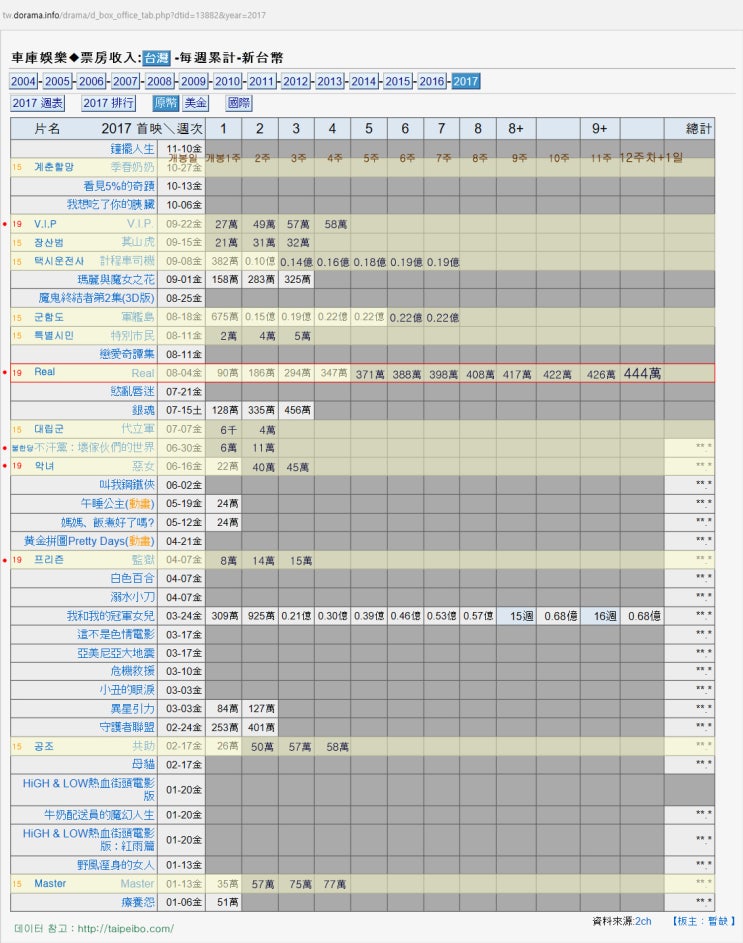Open the 대립군 movie link
The height and width of the screenshot is (943, 743).
[49, 429]
